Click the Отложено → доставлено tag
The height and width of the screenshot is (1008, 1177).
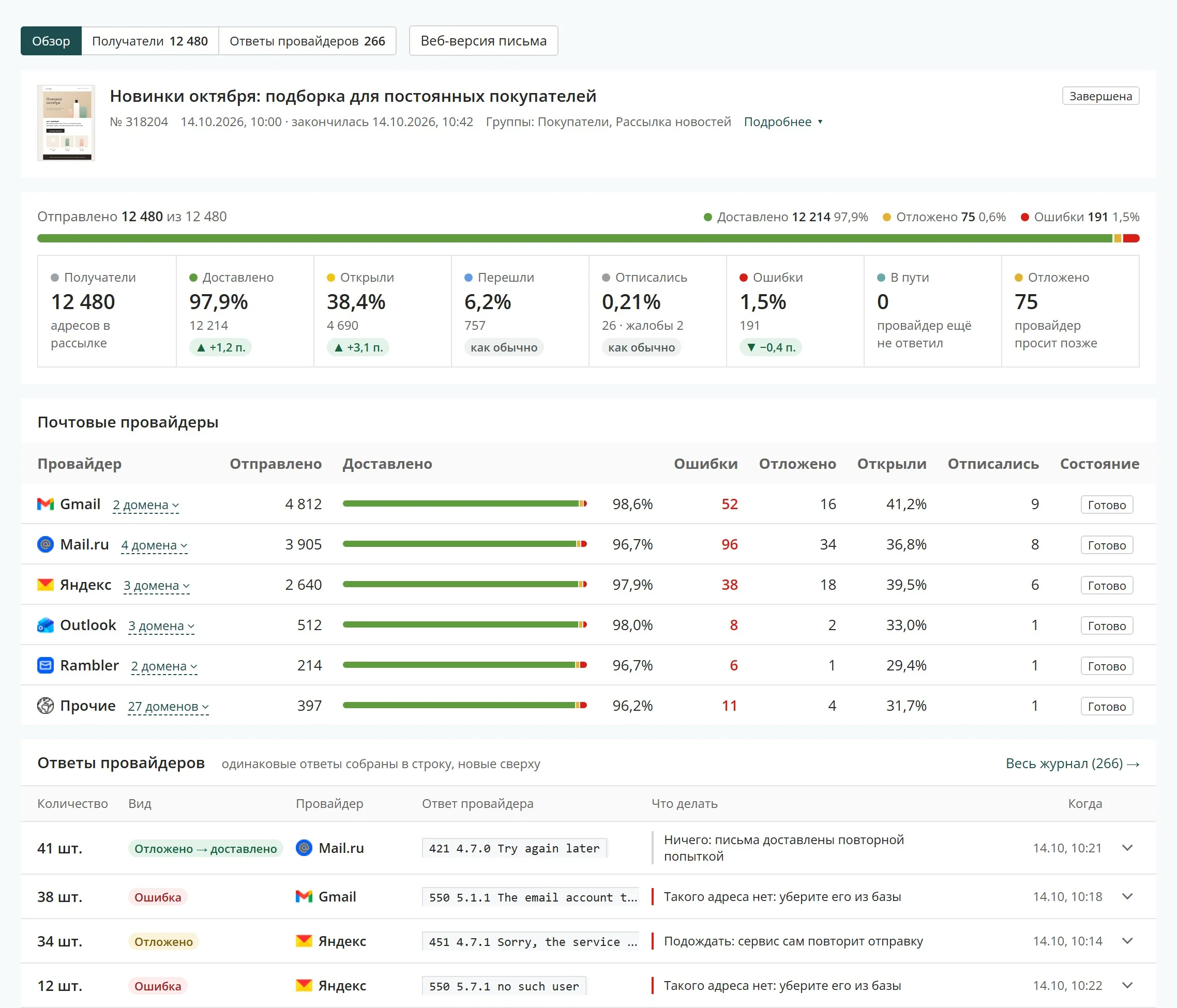206,848
